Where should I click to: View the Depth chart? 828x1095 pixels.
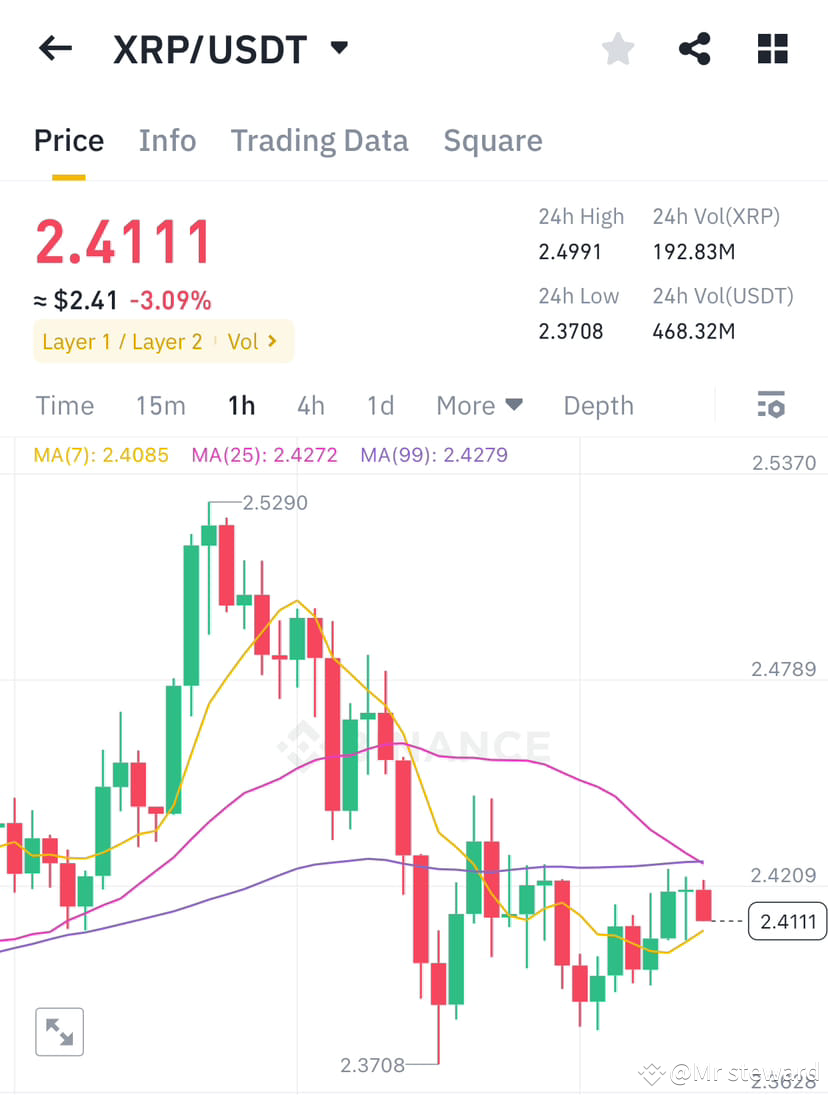(x=598, y=405)
